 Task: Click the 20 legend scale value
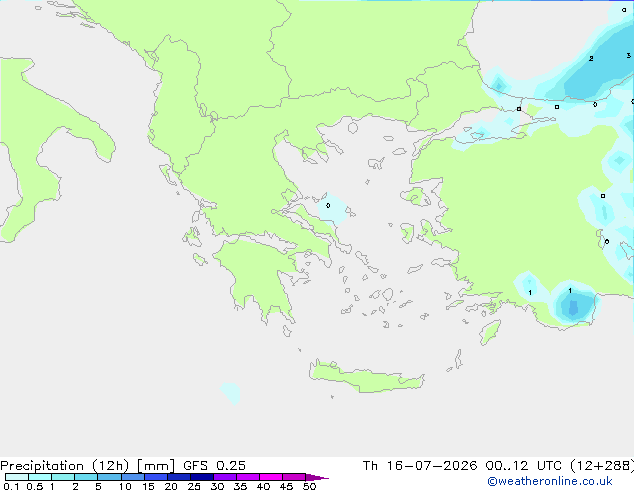171,486
